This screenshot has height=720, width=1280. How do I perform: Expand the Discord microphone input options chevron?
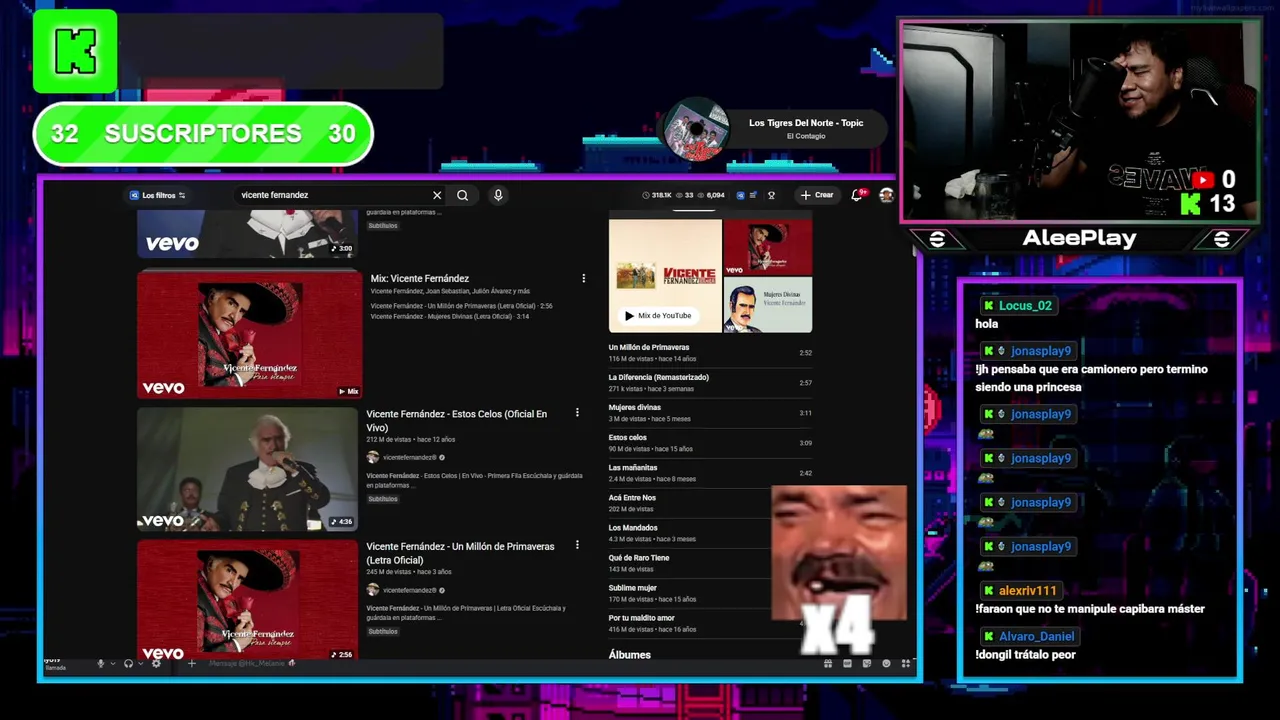coord(113,663)
